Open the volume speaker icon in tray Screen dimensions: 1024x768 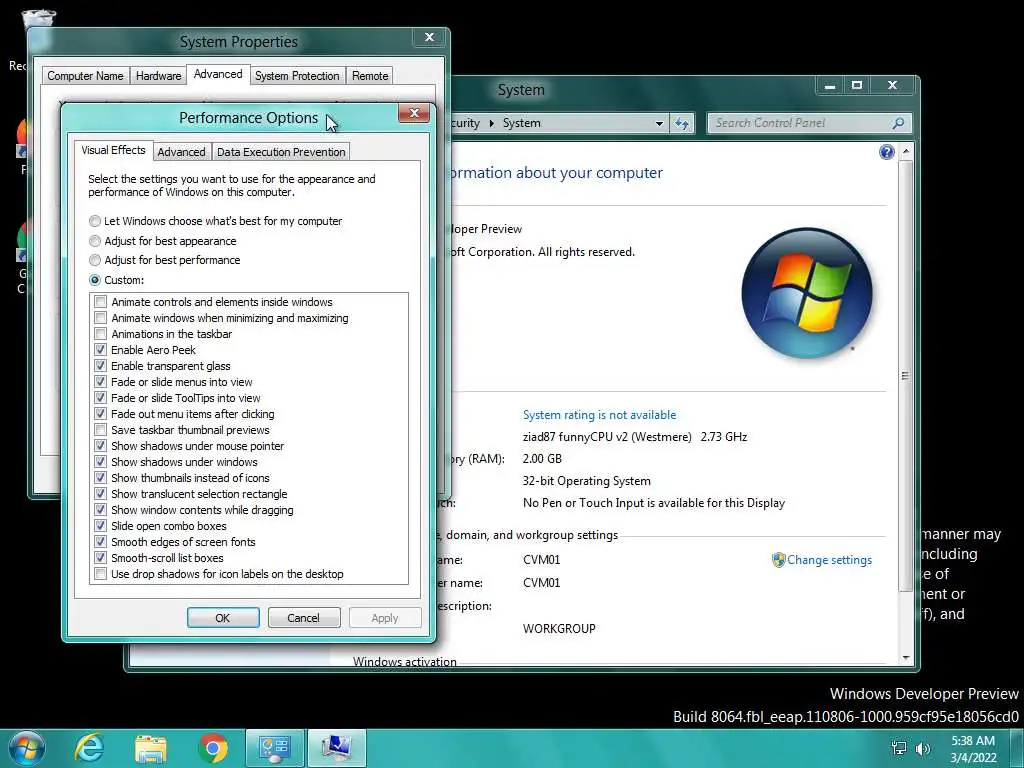(x=923, y=748)
